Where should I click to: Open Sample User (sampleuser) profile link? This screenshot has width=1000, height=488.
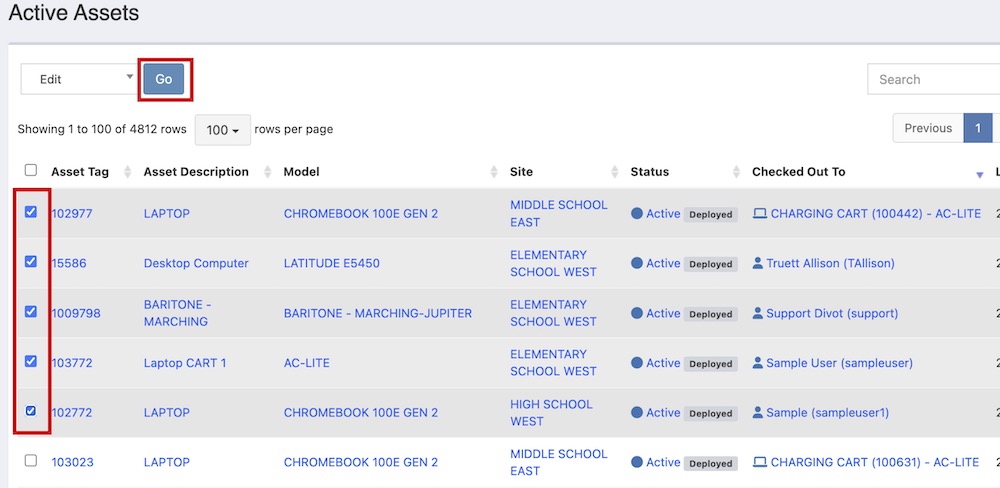838,363
